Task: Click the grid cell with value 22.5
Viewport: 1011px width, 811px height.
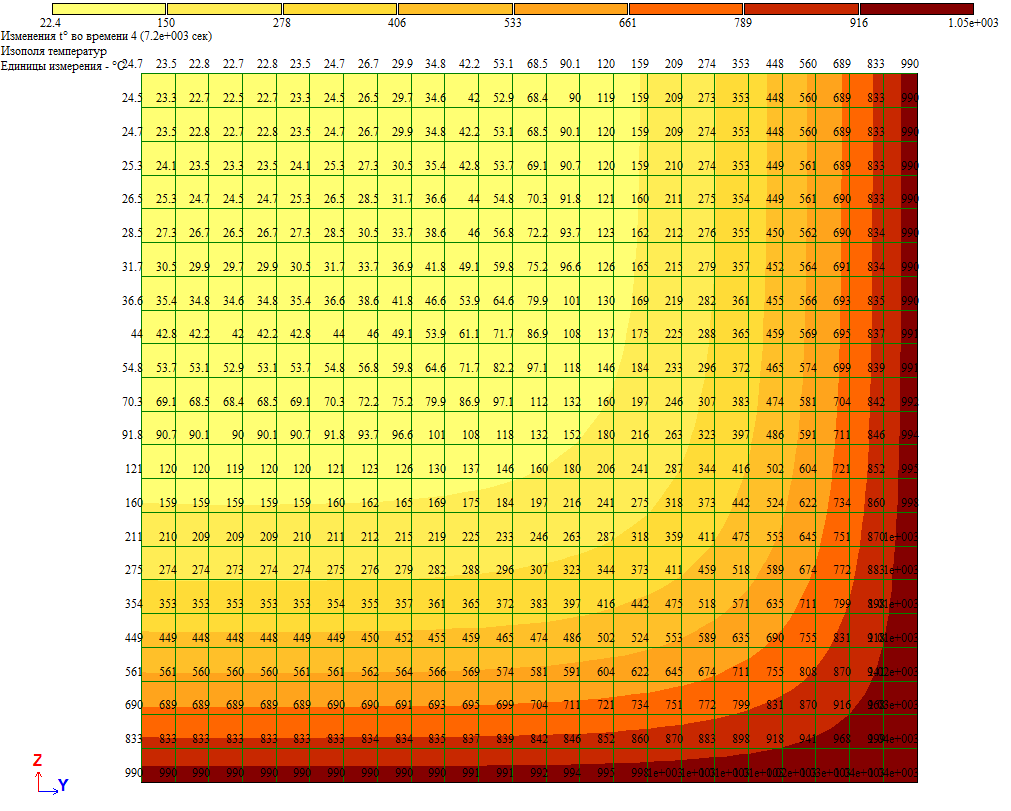Action: point(233,98)
